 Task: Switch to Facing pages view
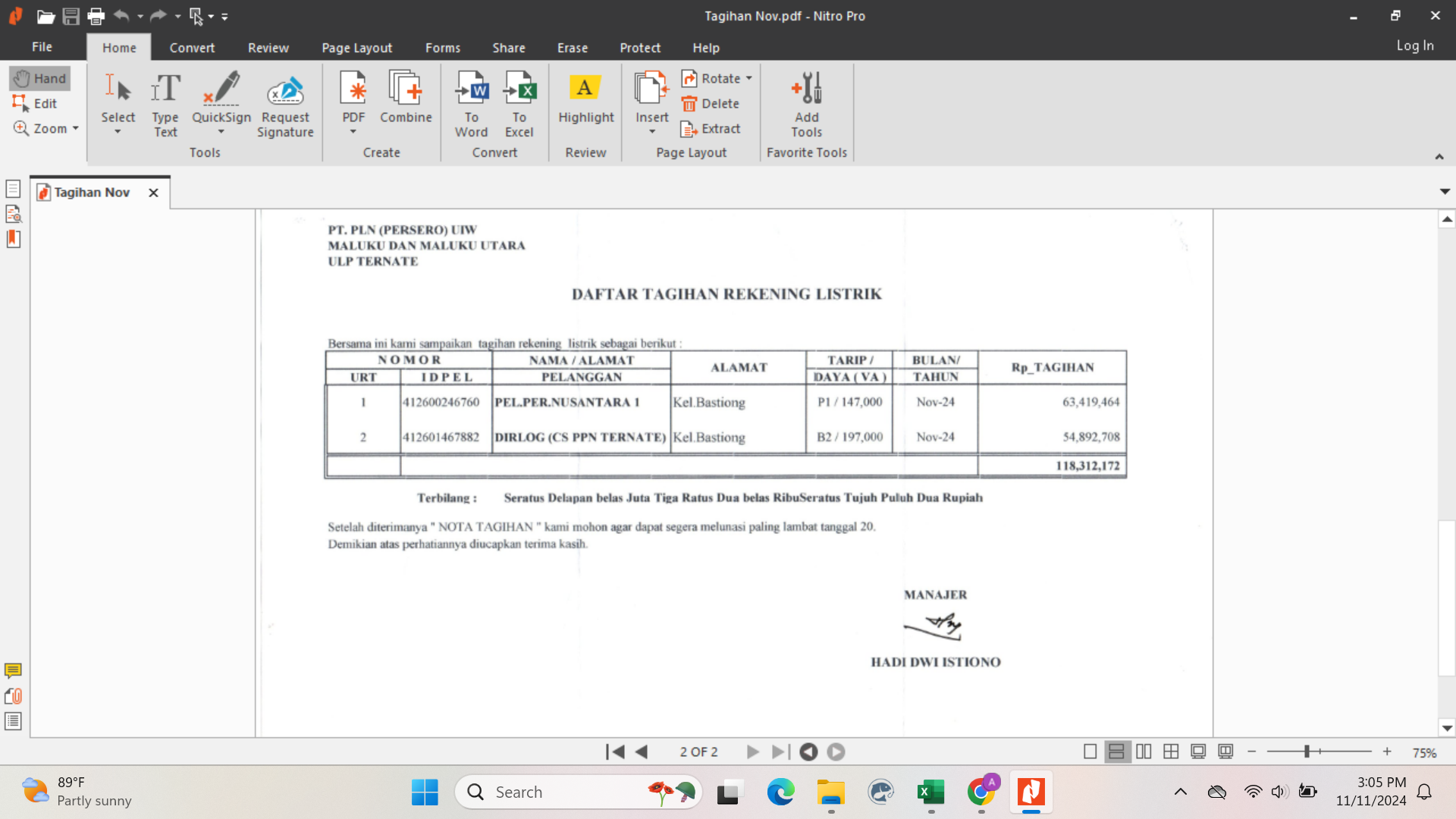coord(1144,752)
